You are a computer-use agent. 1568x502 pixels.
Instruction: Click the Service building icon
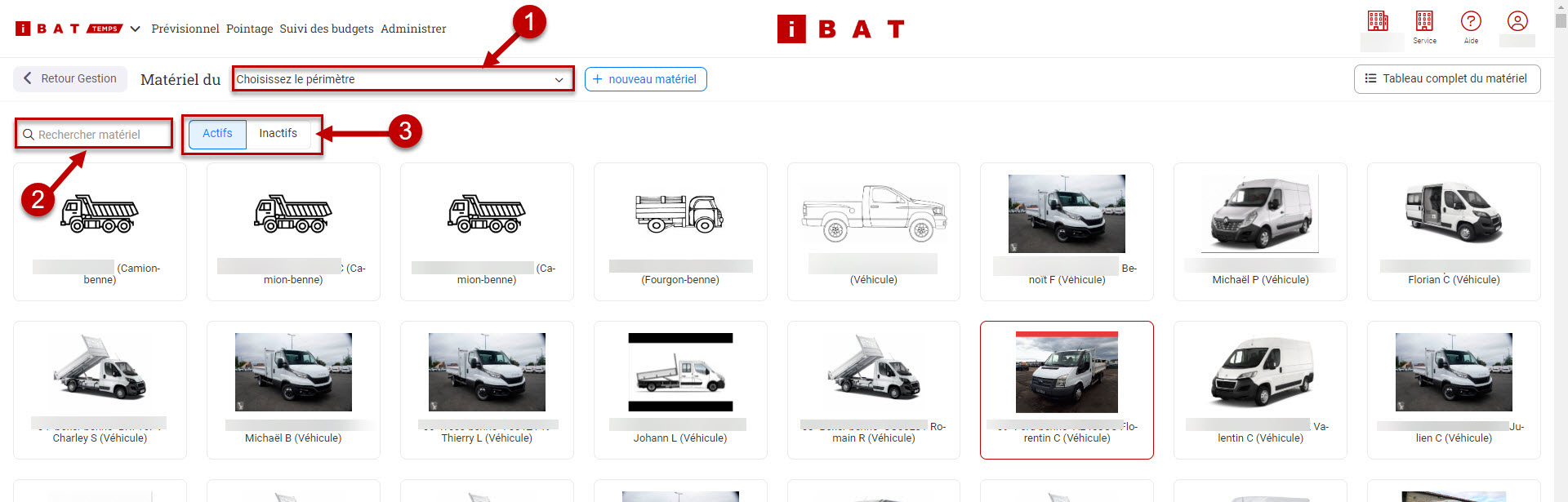[1424, 22]
